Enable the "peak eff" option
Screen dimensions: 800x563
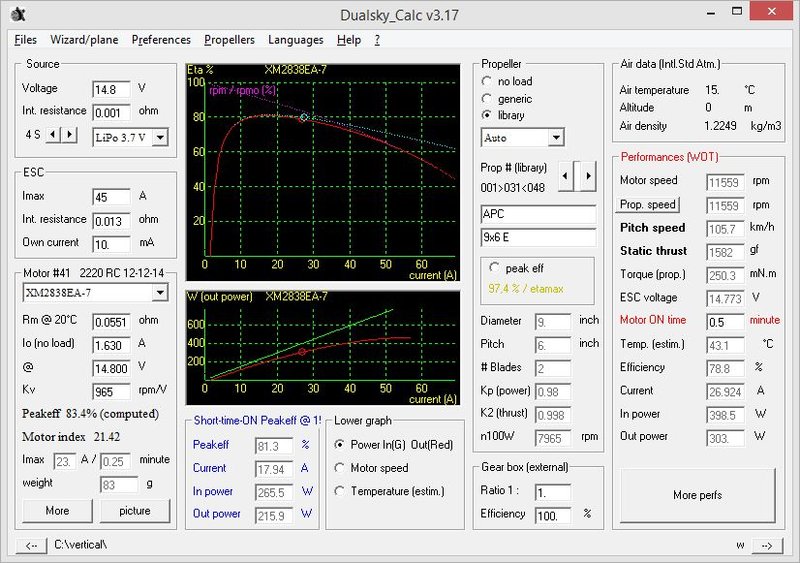coord(495,268)
